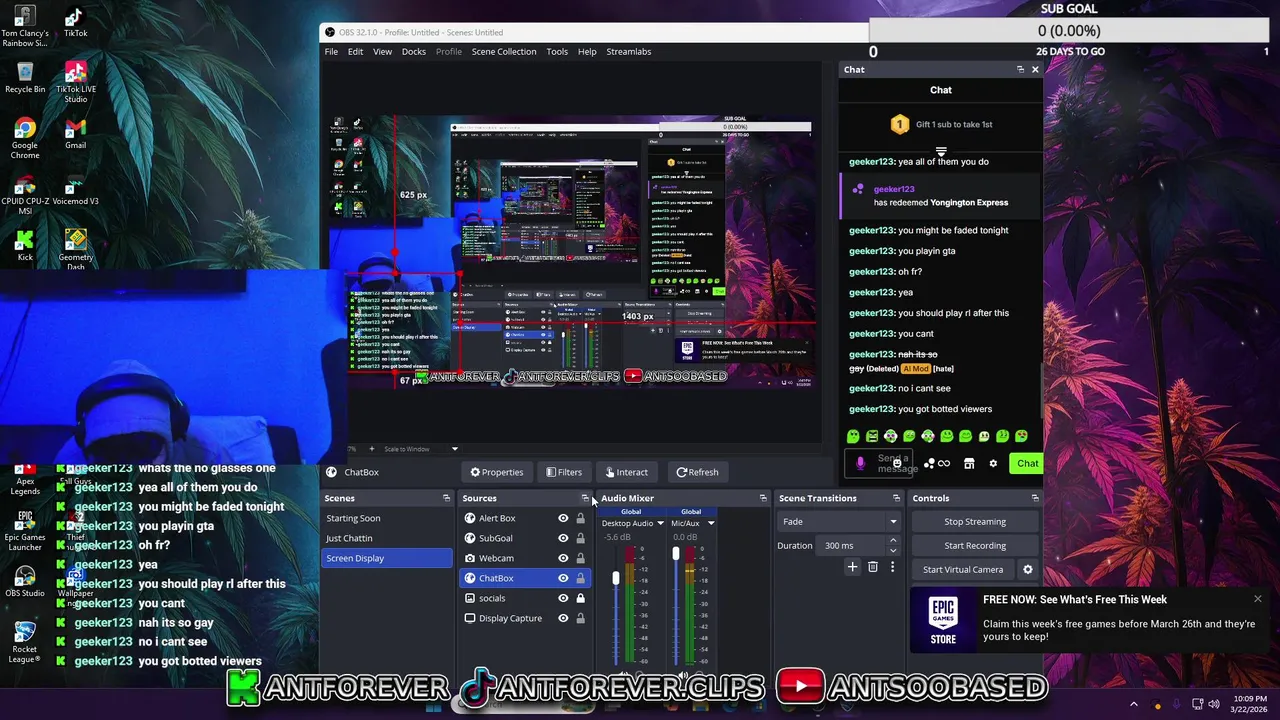Adjust Desktop Audio volume slider
Viewport: 1280px width, 720px height.
pos(616,578)
